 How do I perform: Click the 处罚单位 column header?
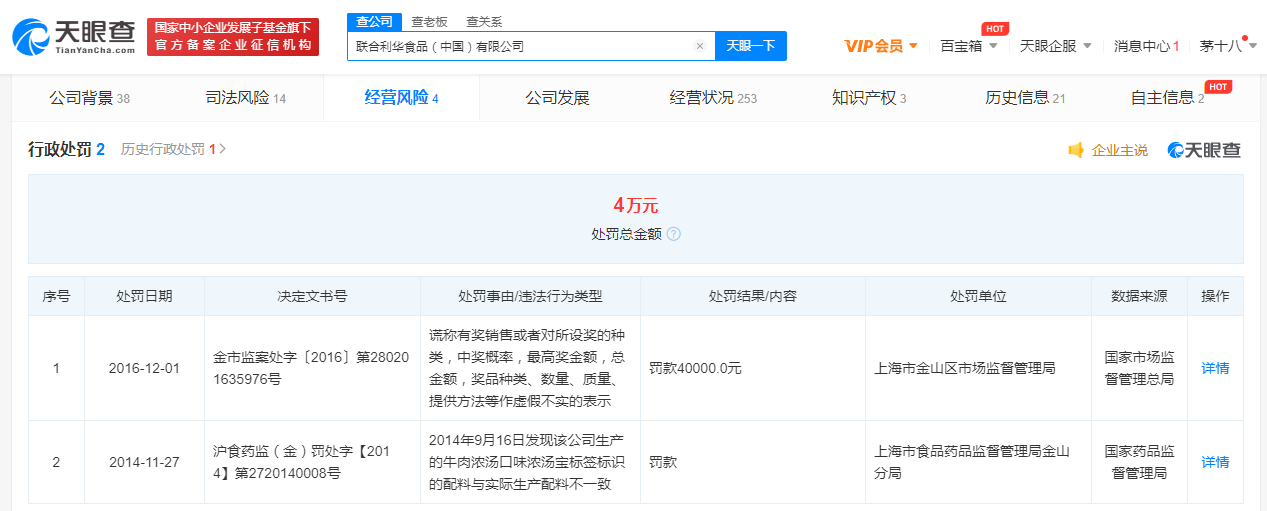point(978,296)
